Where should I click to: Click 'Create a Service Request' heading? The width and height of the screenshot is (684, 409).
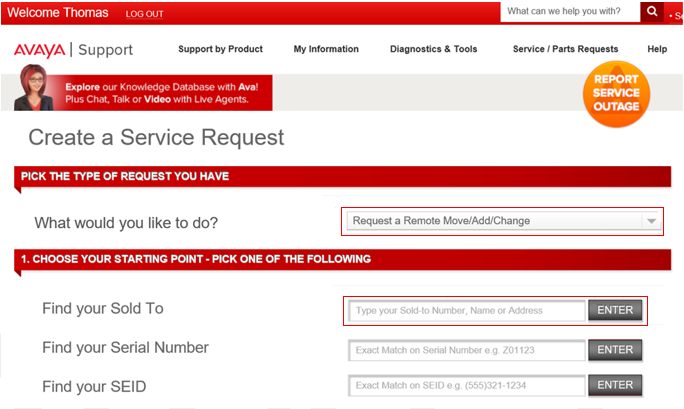[156, 137]
